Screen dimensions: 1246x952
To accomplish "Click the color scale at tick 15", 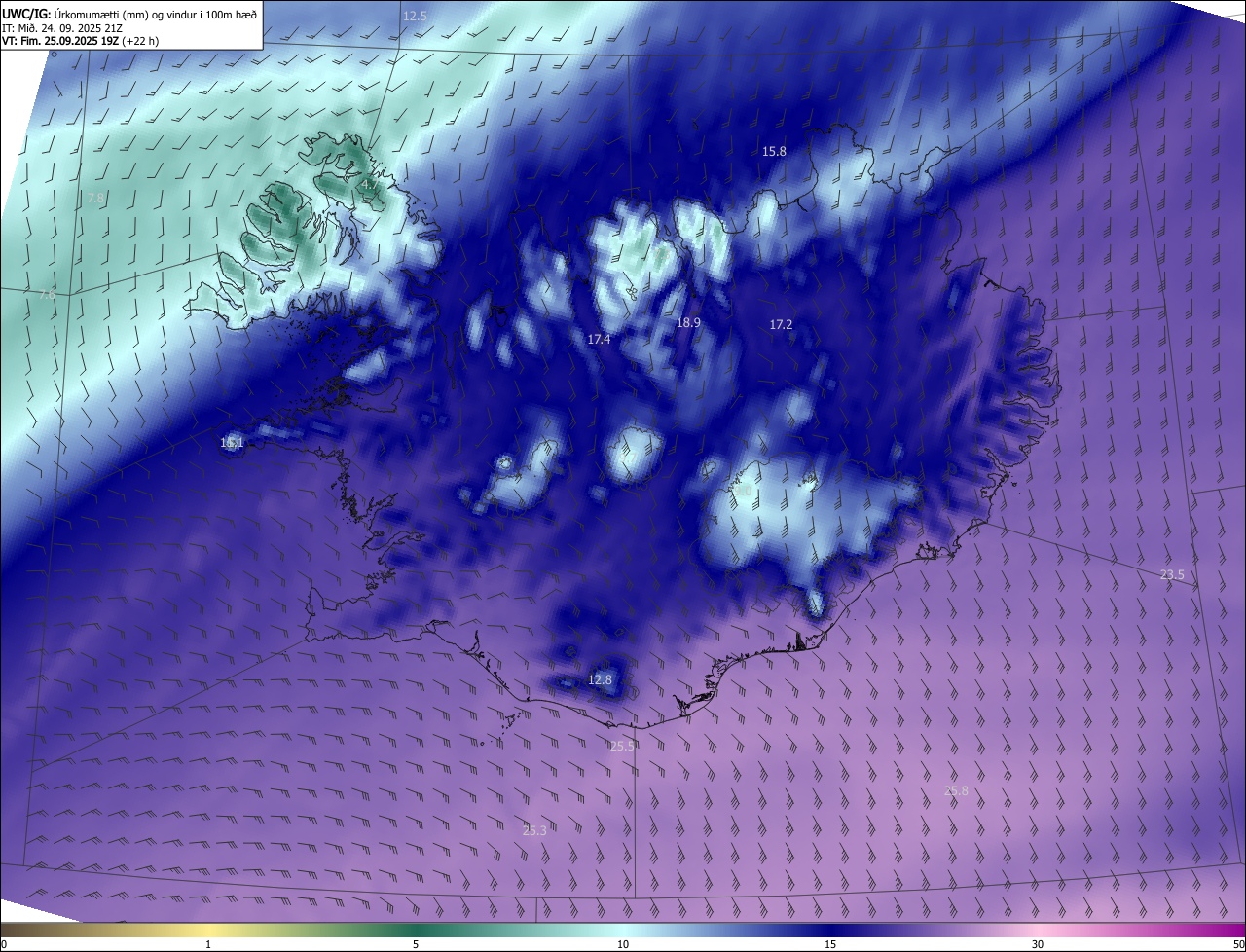I will pyautogui.click(x=830, y=931).
